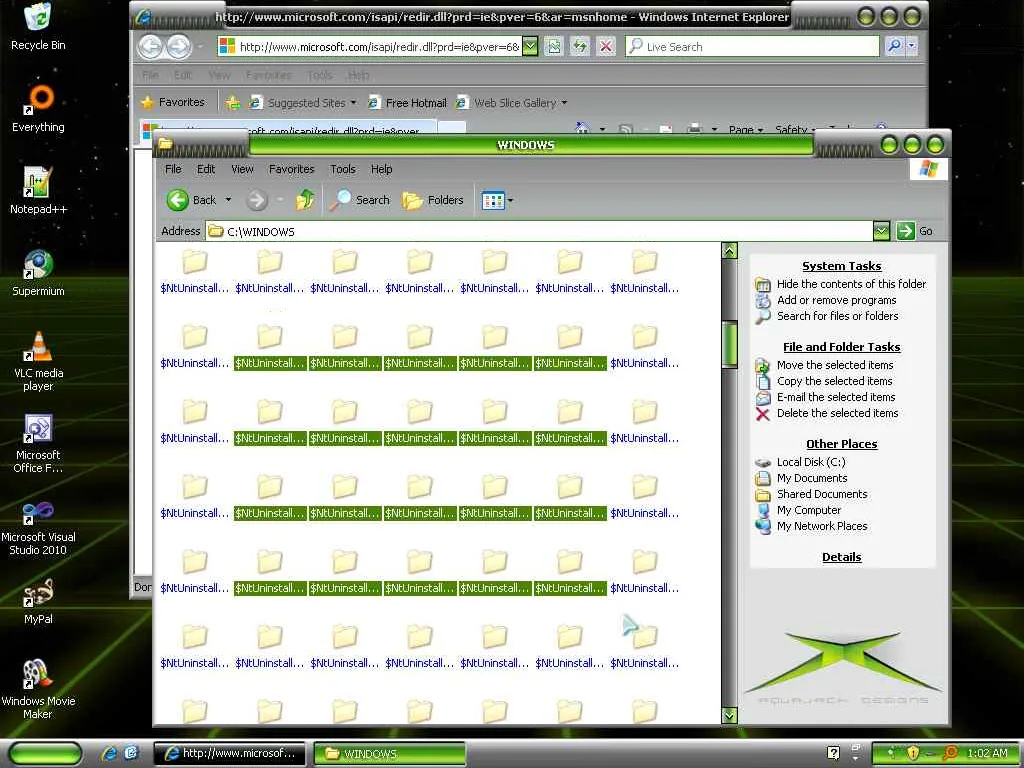
Task: Switch to the Internet Explorer taskbar button
Action: (229, 753)
